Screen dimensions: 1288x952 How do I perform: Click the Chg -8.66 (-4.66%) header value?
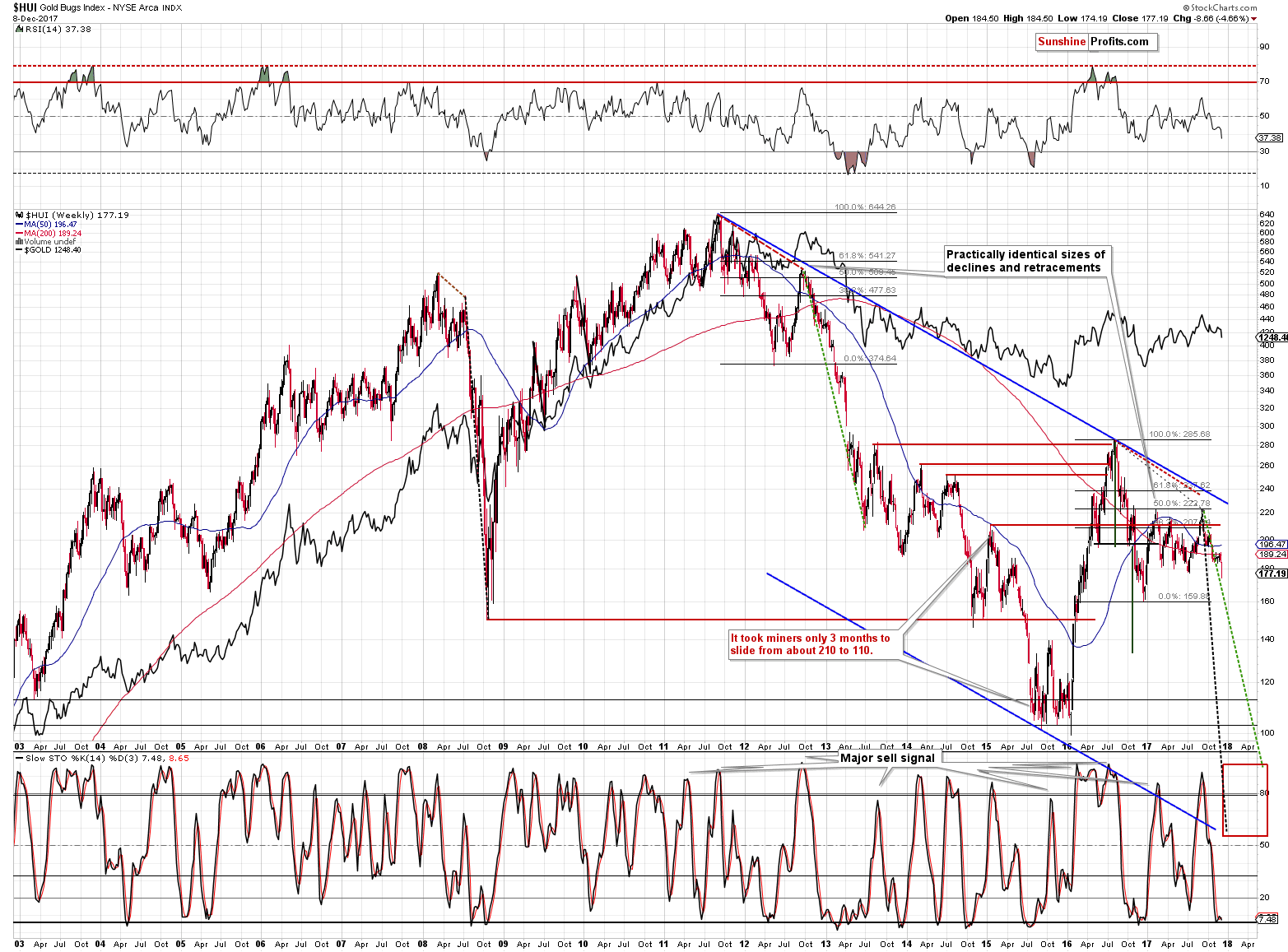point(1214,18)
